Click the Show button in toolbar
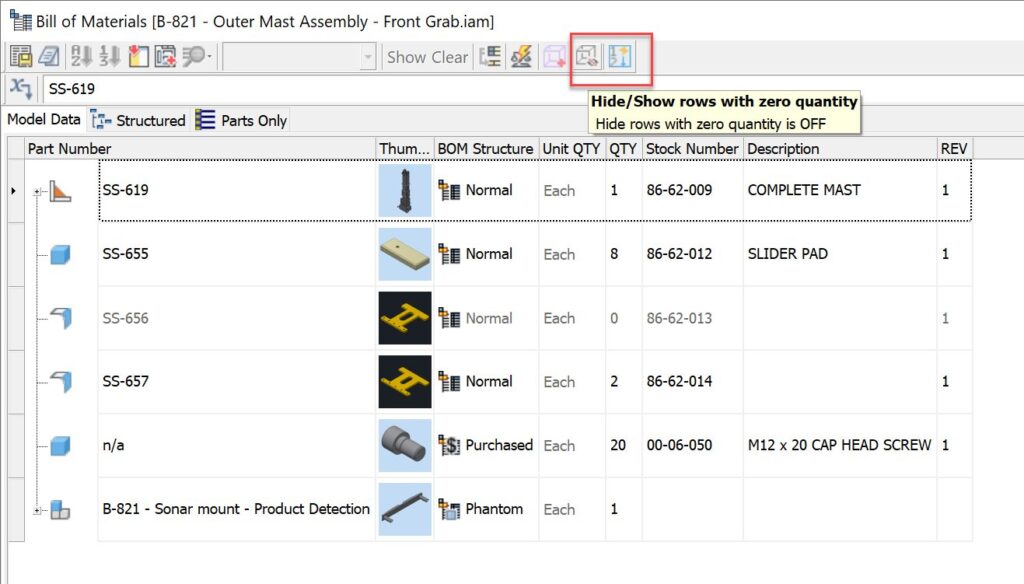 click(x=406, y=57)
